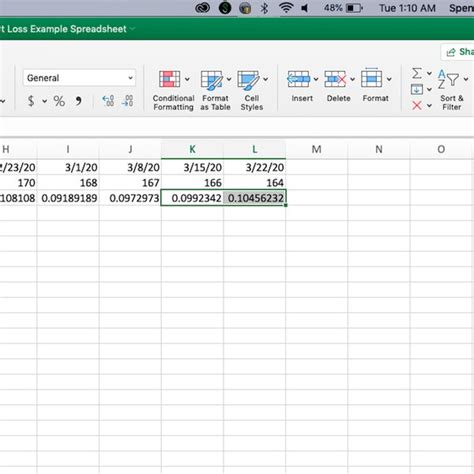Expand the Format dropdown arrow
The image size is (474, 474).
389,79
